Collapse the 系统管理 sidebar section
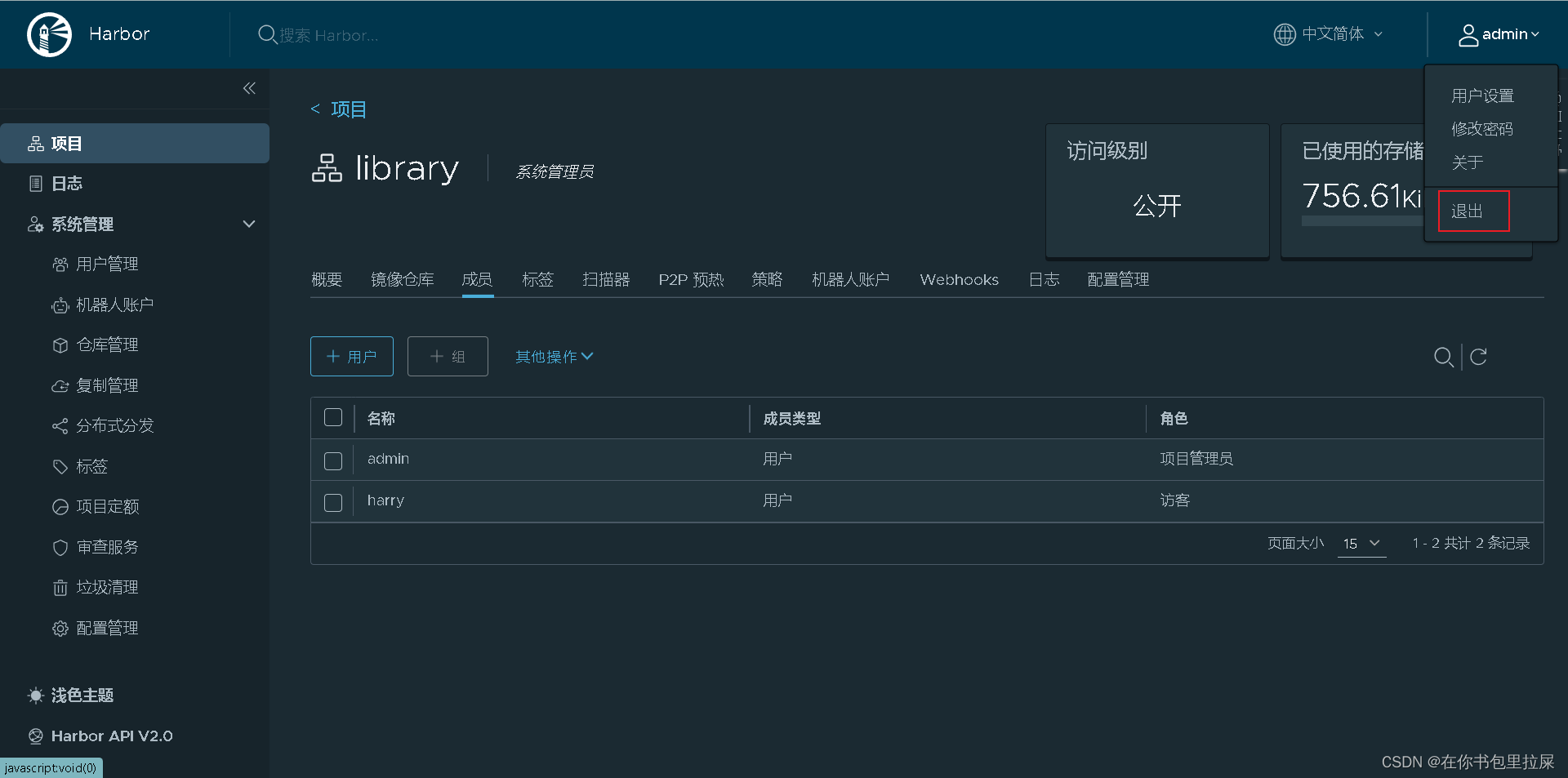1568x778 pixels. click(x=248, y=224)
